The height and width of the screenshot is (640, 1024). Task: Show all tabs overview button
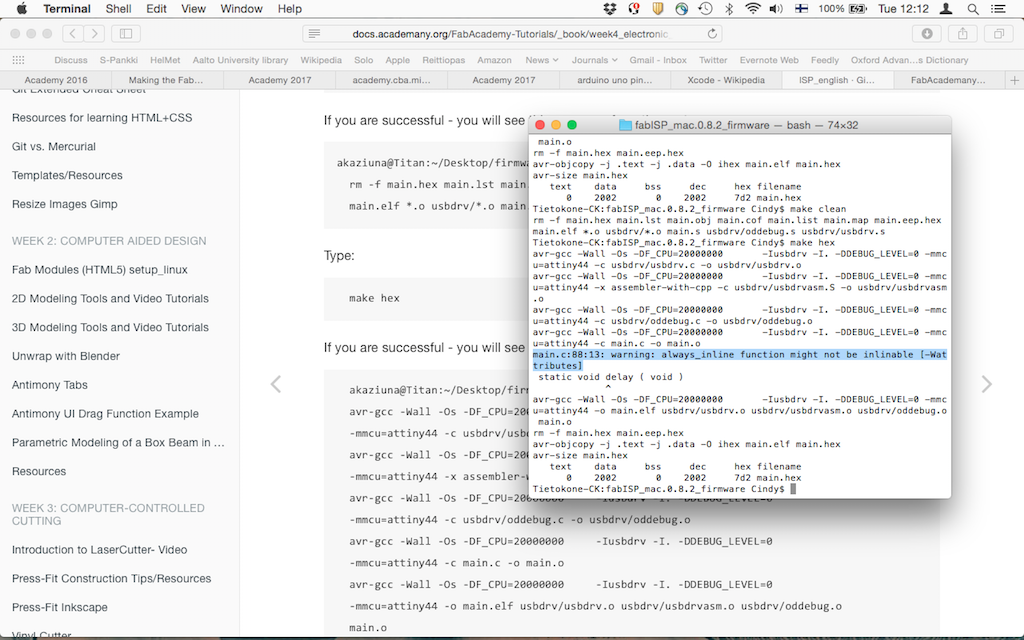click(999, 33)
